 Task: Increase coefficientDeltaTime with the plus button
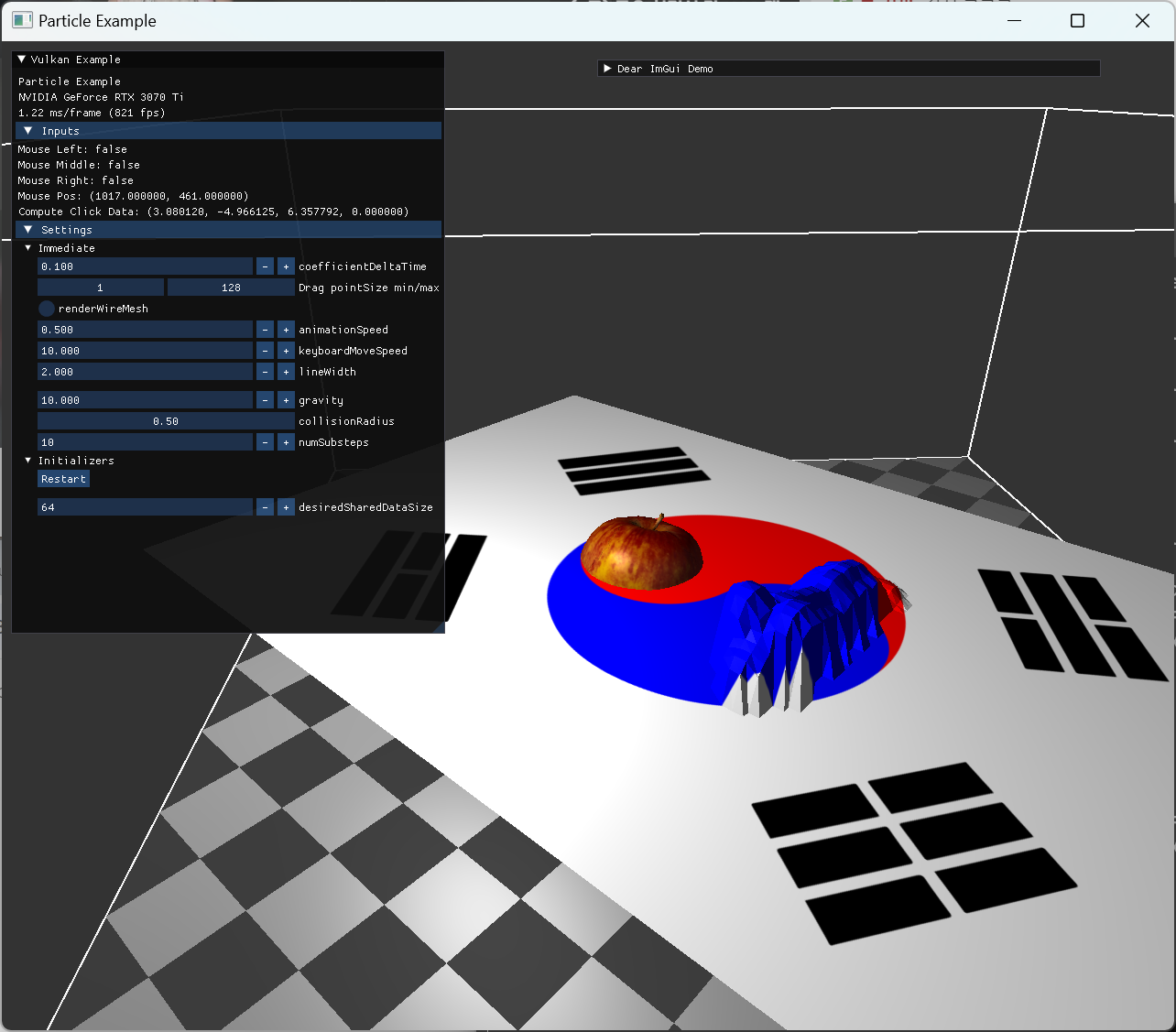(286, 266)
